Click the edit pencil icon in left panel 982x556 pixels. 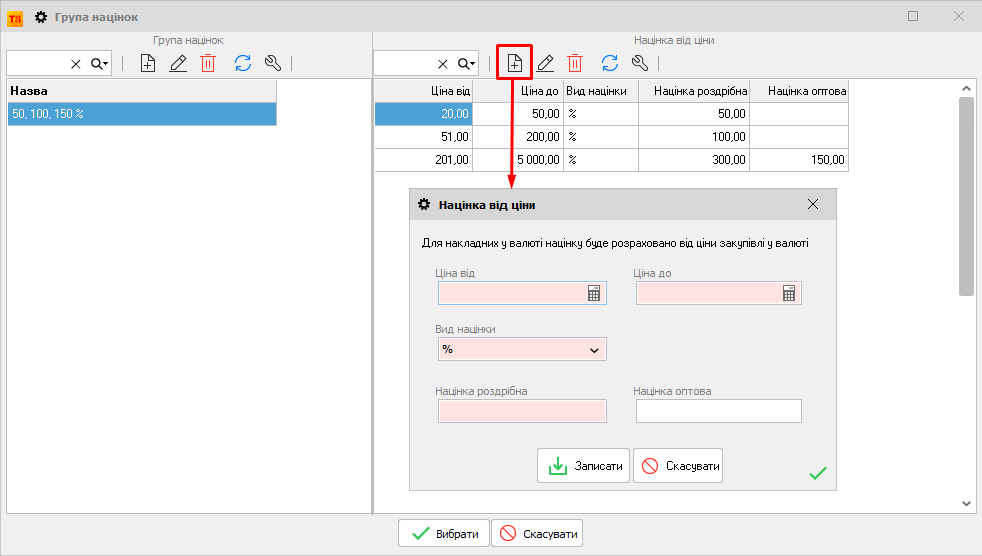click(x=178, y=63)
